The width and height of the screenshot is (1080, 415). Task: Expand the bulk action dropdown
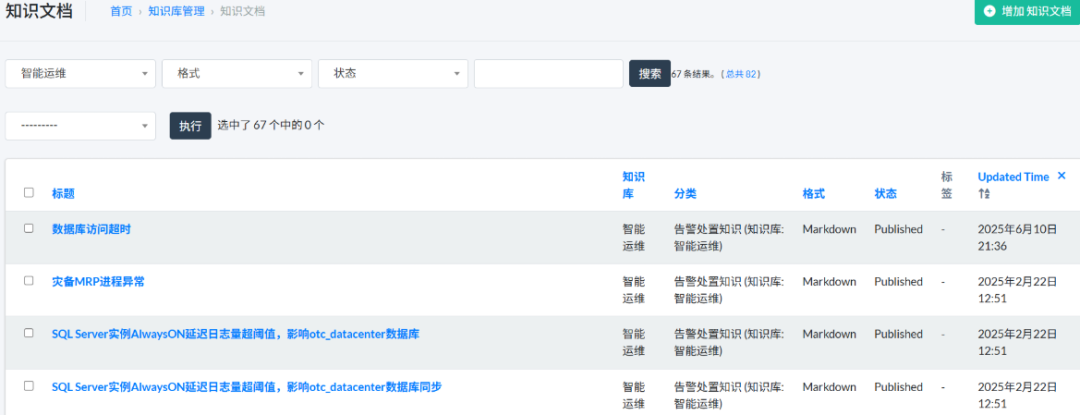[x=81, y=126]
